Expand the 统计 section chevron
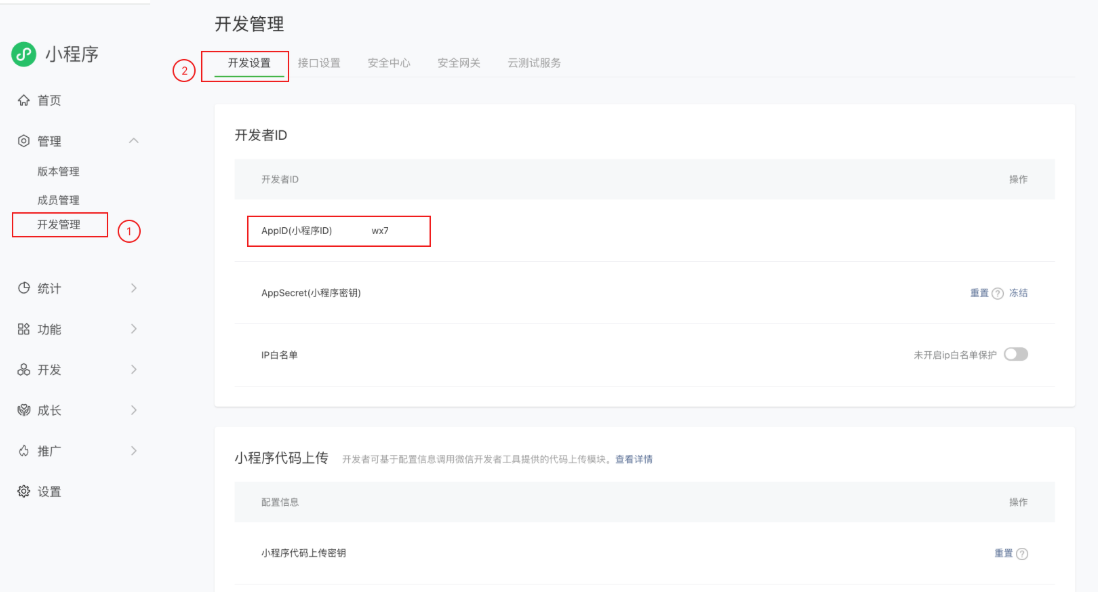 click(x=134, y=288)
